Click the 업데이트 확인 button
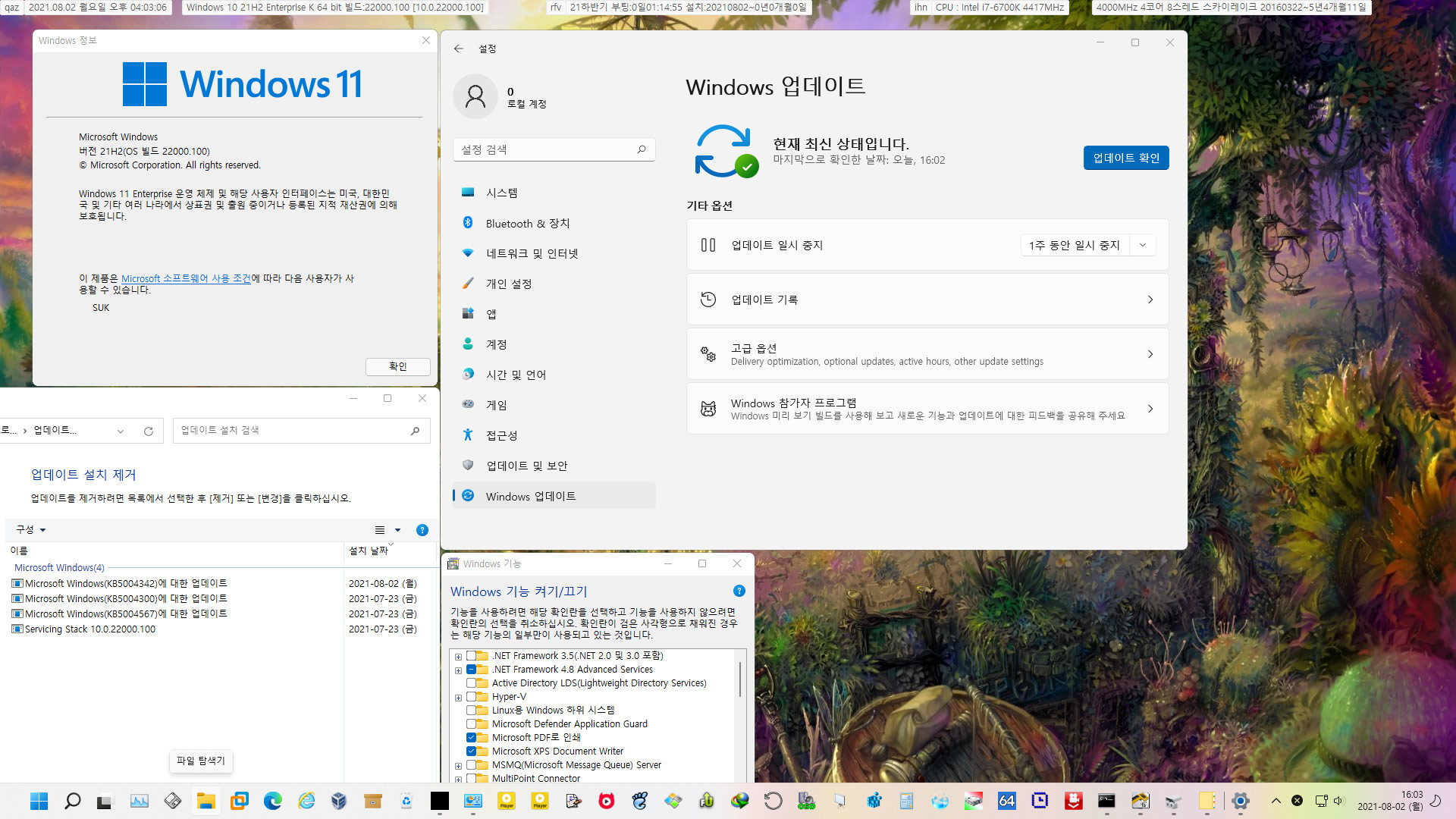Screen dimensions: 1456x819 1125,158
